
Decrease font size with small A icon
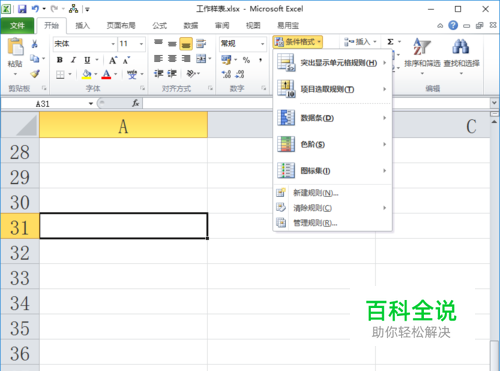pos(126,60)
